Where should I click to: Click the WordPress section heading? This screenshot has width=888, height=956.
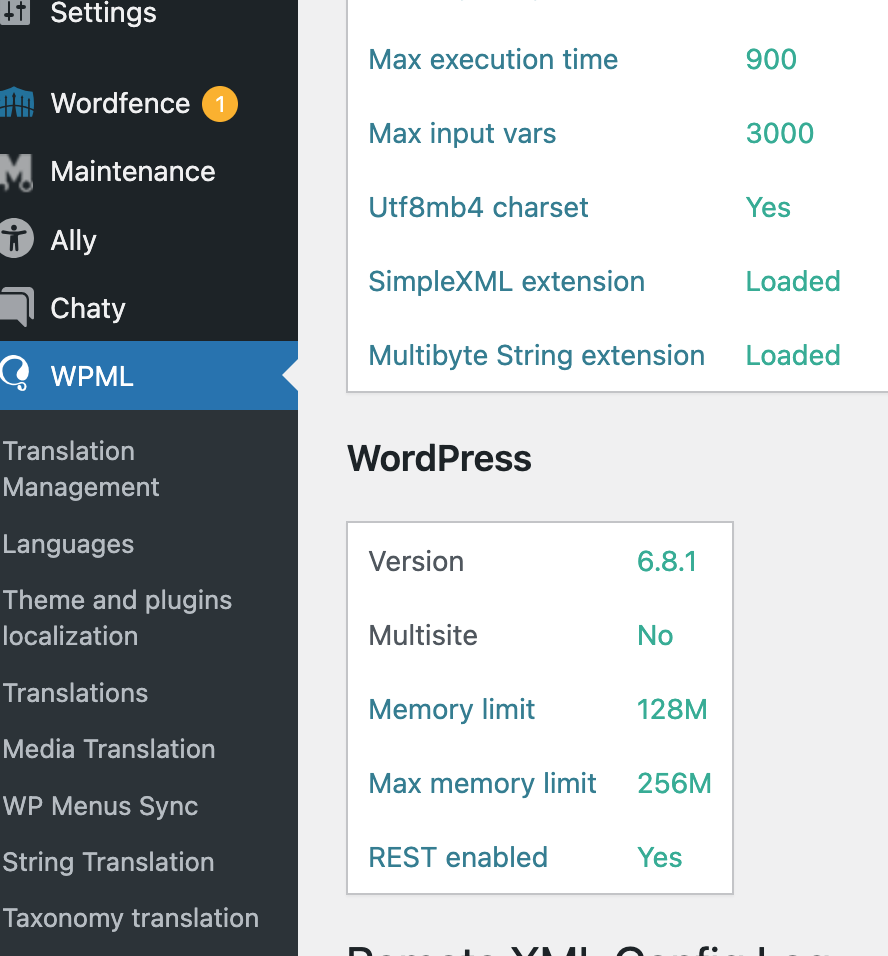click(439, 458)
